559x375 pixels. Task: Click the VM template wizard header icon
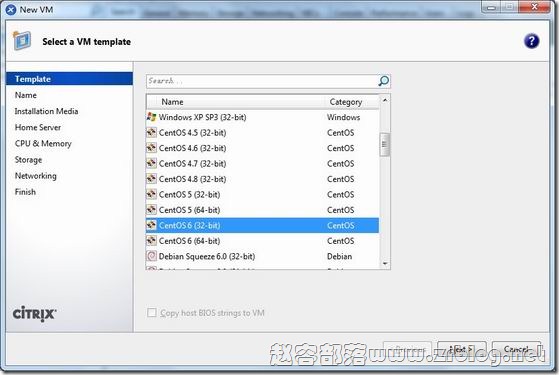(x=22, y=41)
